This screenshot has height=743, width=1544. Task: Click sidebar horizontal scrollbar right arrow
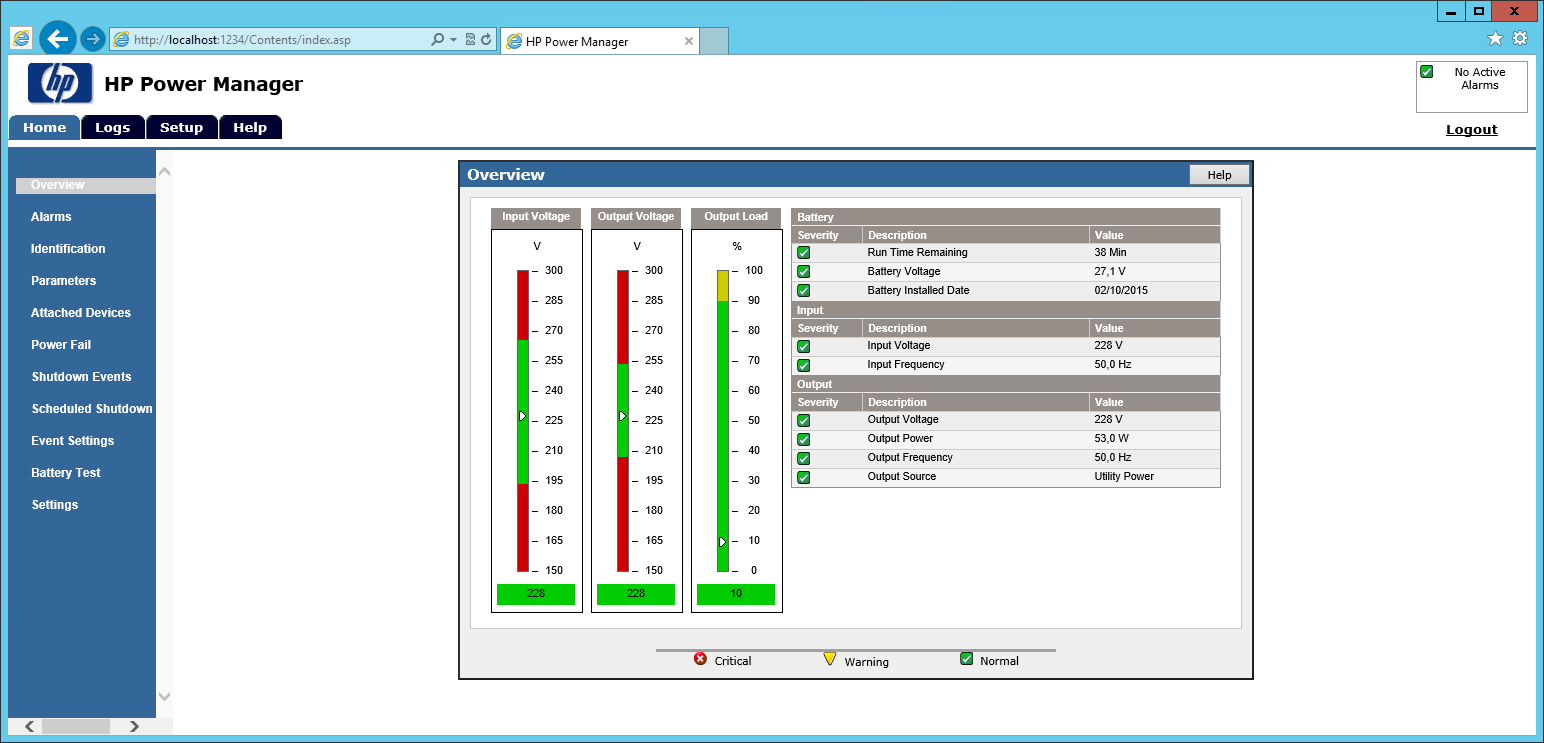coord(137,726)
